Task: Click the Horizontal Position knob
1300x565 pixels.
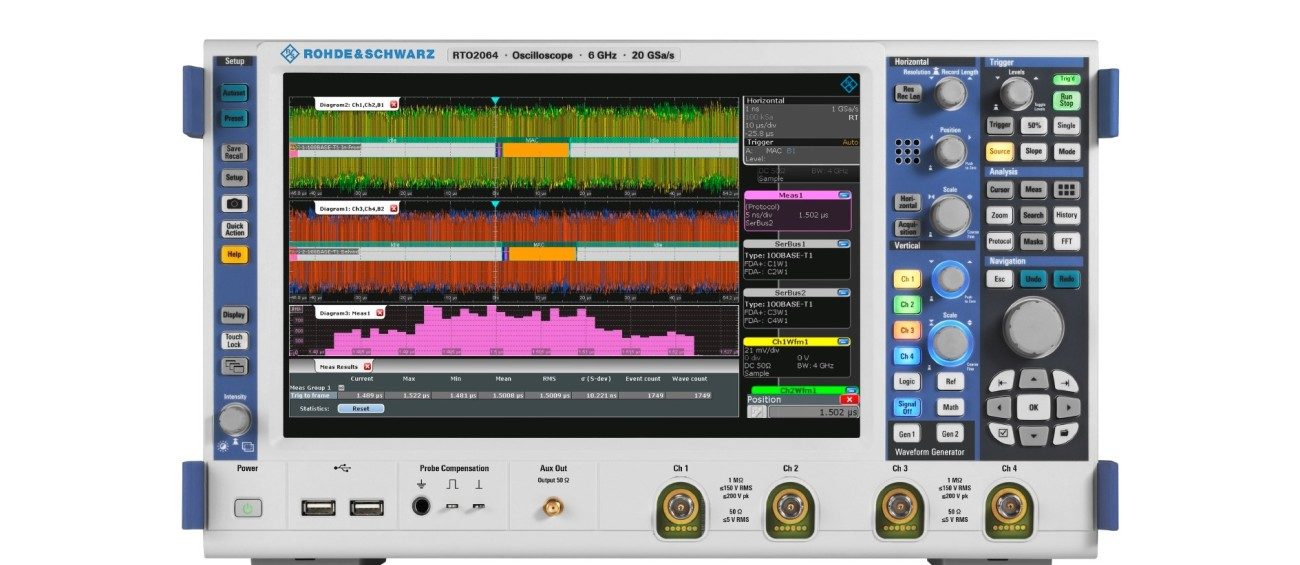Action: 949,152
